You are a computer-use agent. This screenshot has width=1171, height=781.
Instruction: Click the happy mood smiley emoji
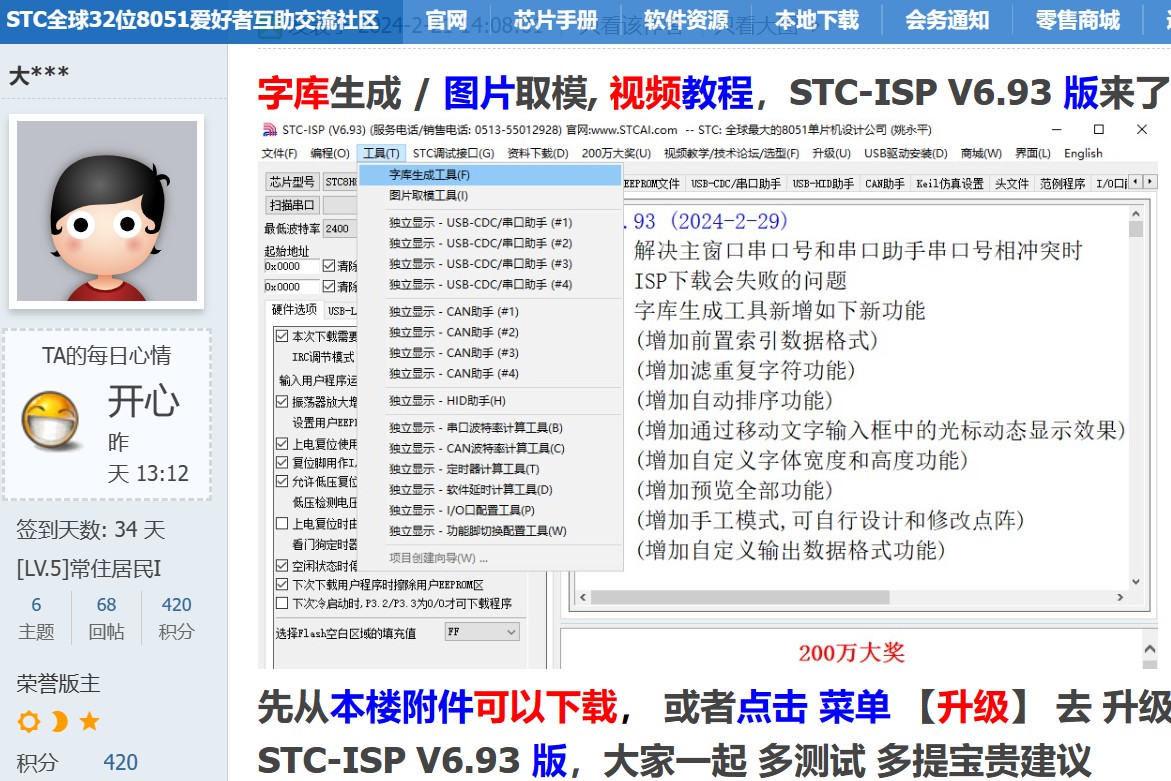click(51, 420)
